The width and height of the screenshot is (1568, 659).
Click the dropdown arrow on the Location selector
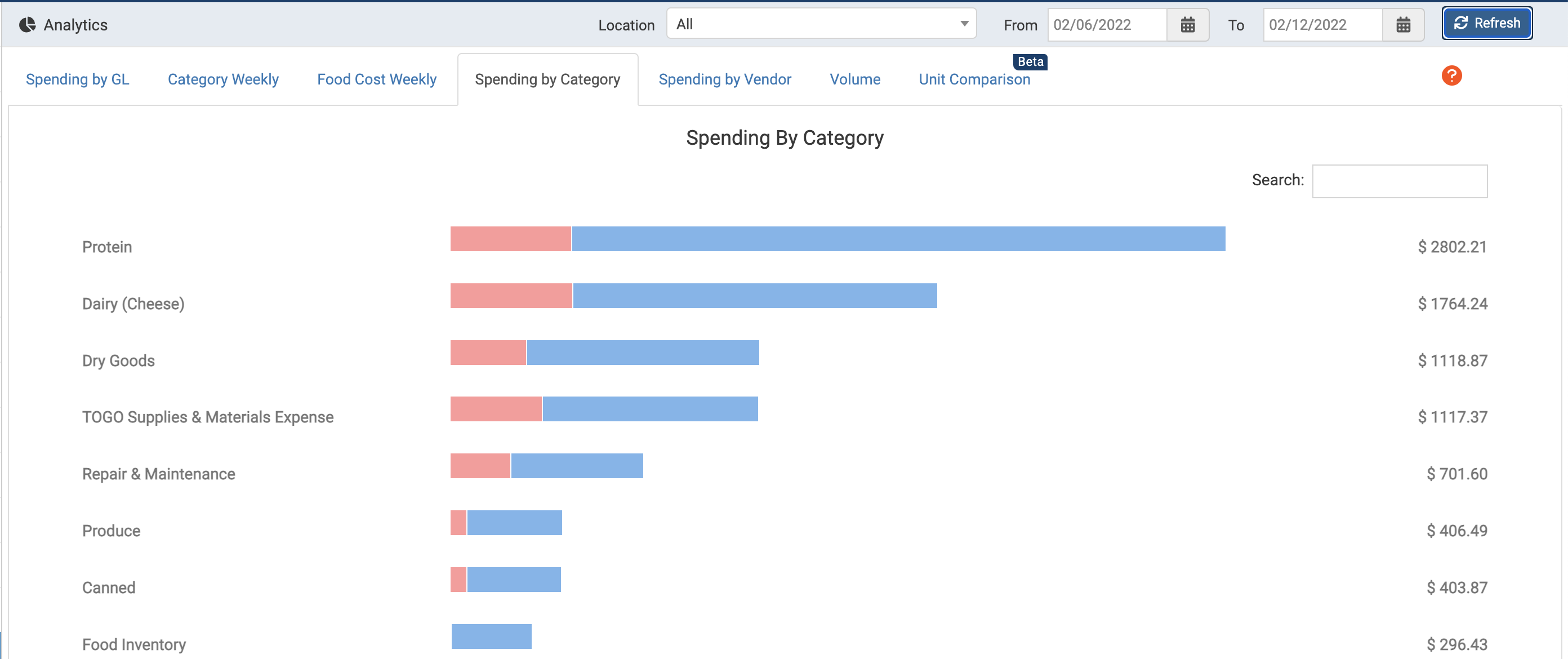pos(964,24)
